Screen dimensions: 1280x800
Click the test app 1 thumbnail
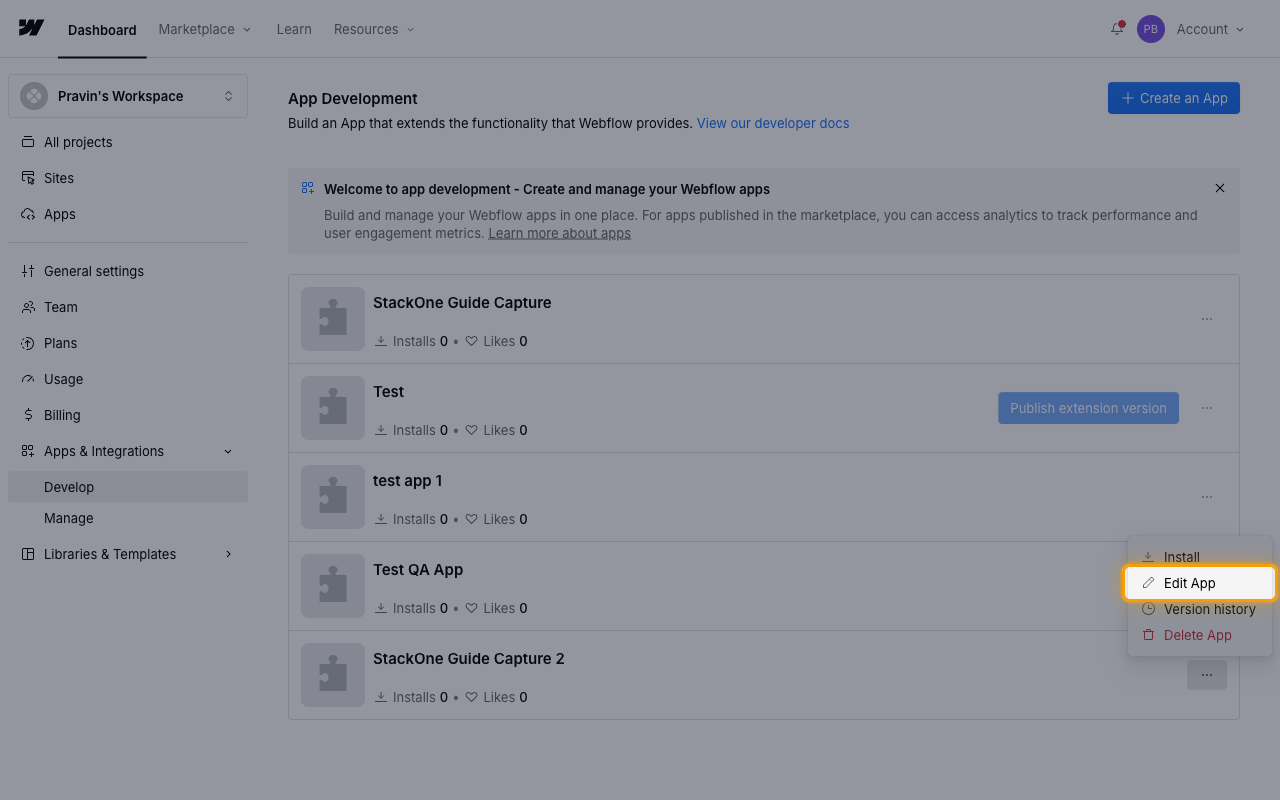tap(333, 497)
